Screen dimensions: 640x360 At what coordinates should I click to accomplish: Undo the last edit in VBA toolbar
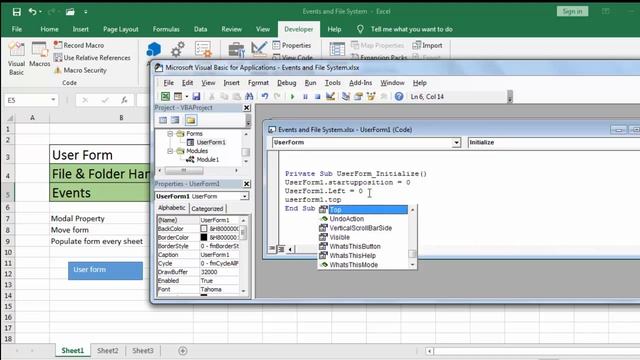264,96
